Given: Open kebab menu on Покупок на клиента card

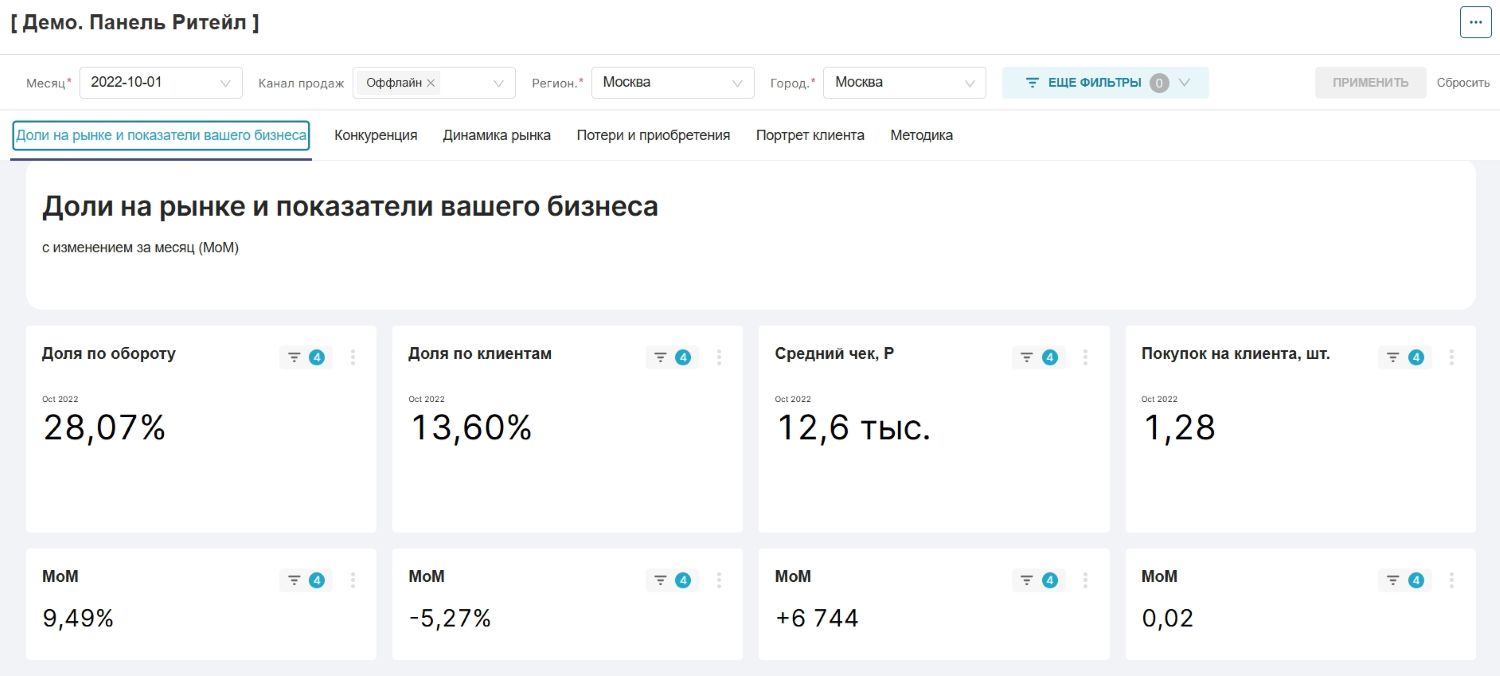Looking at the screenshot, I should pyautogui.click(x=1452, y=357).
